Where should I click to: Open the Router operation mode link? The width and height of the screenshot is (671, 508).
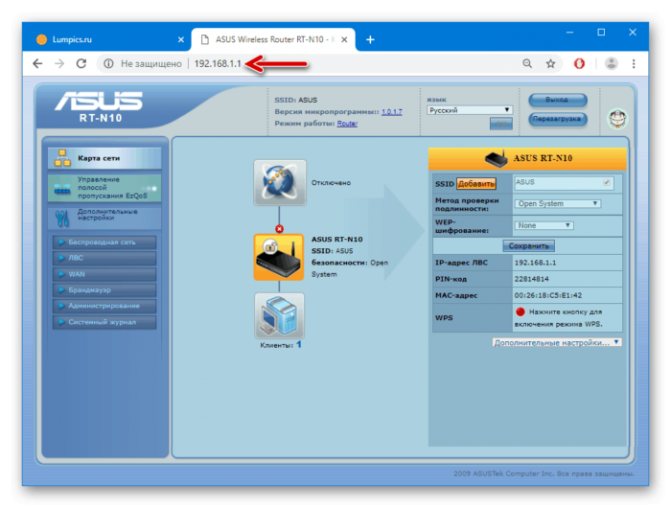(x=347, y=123)
